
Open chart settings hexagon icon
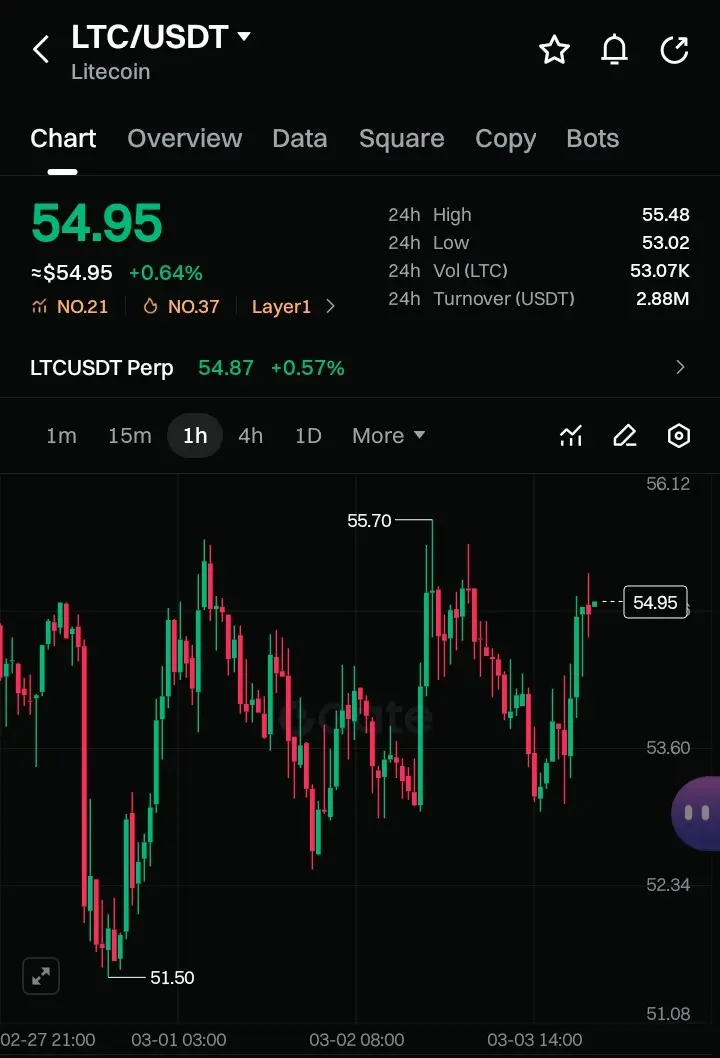(678, 436)
